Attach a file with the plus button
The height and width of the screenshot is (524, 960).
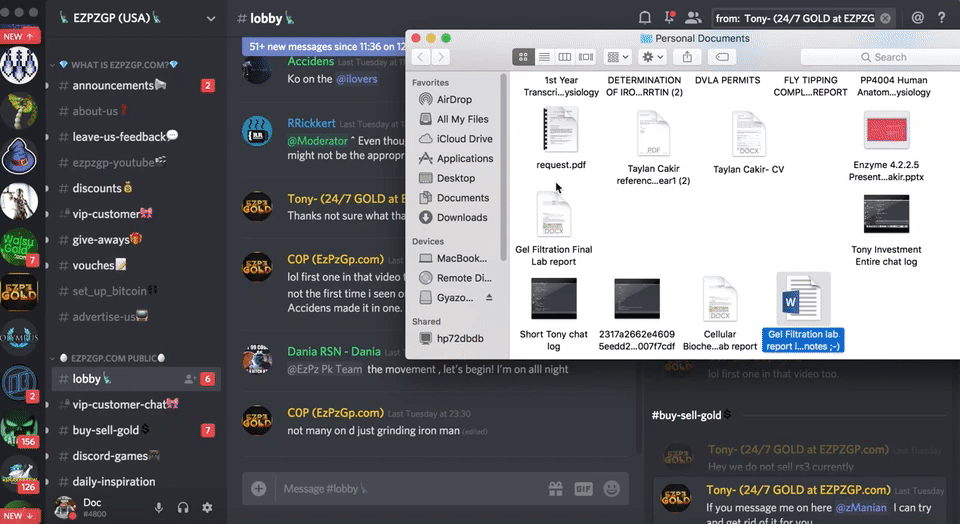(259, 488)
